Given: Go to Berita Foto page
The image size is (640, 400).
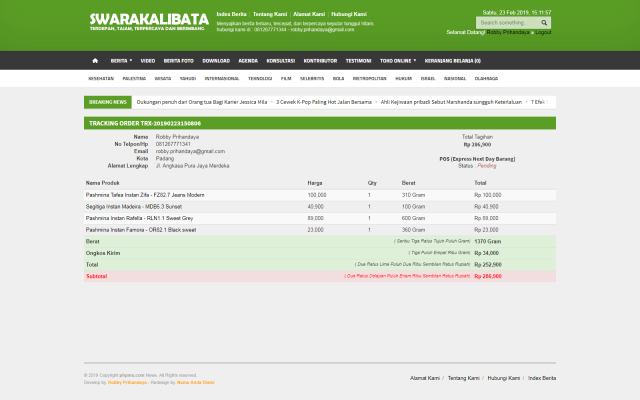Looking at the screenshot, I should click(180, 61).
